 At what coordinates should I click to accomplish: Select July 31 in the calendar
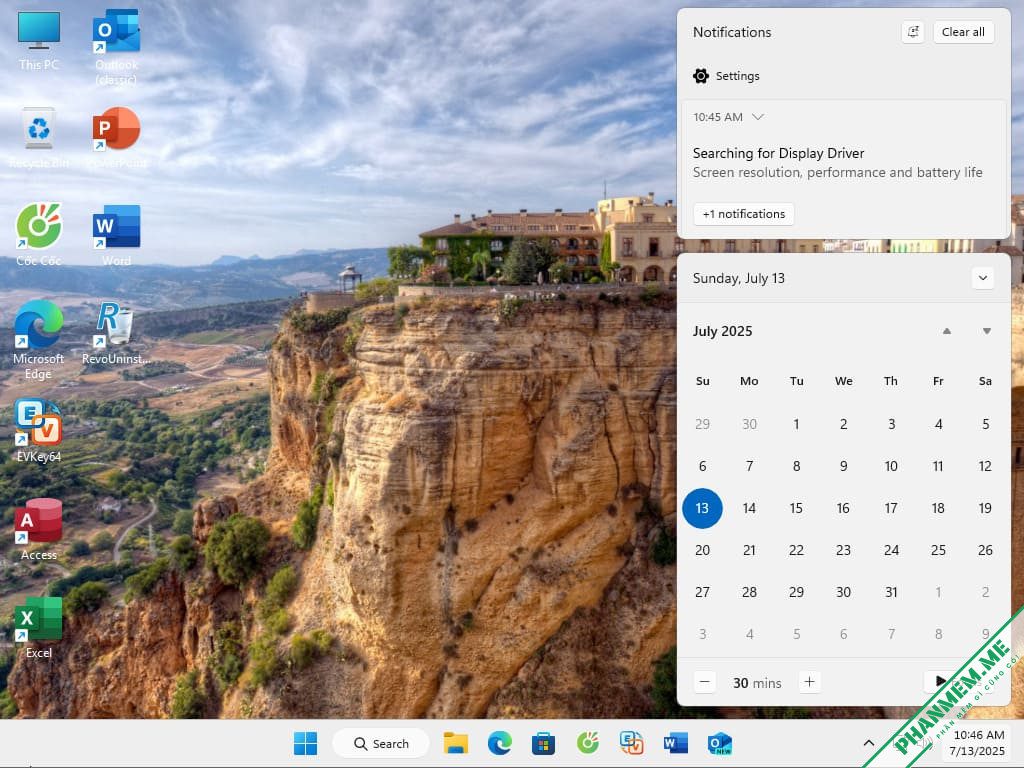[x=891, y=592]
